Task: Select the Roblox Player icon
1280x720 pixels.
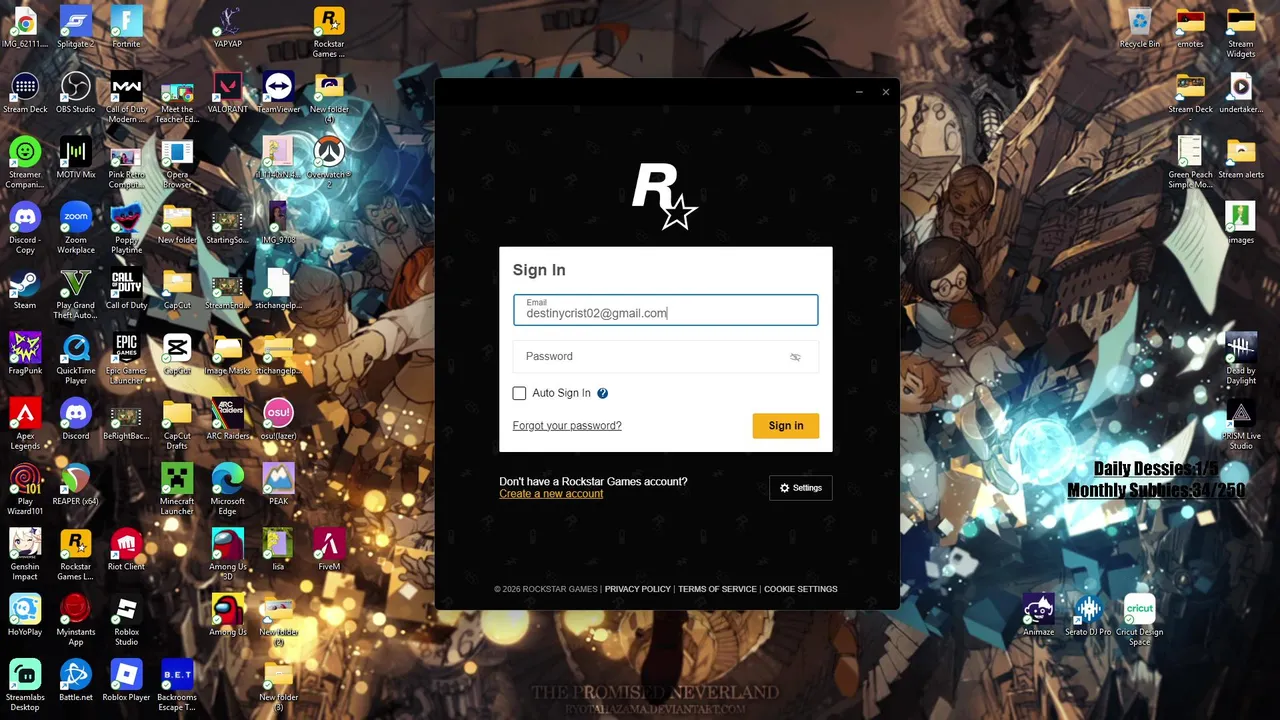Action: 126,681
